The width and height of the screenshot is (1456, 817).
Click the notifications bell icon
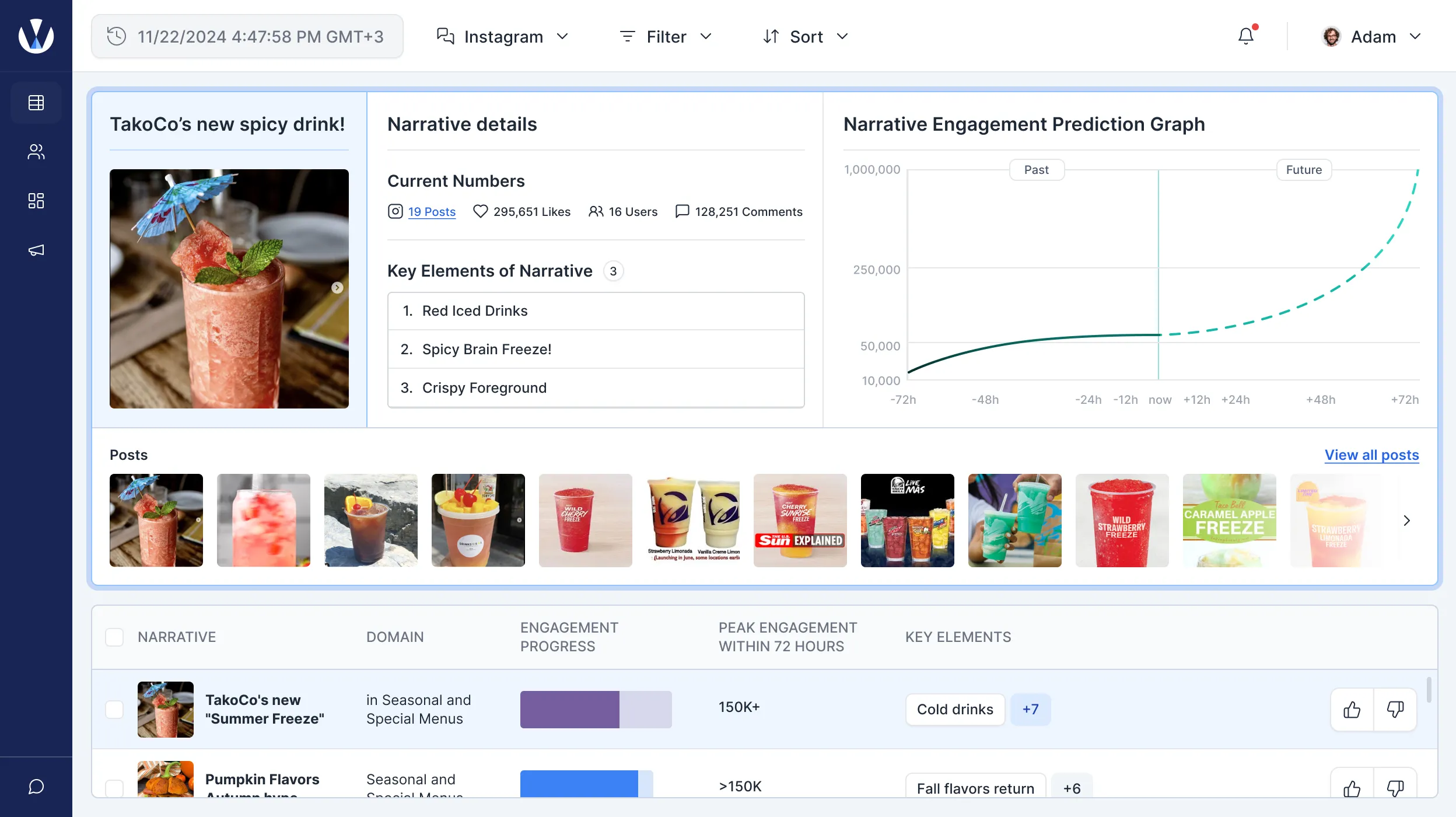point(1245,36)
